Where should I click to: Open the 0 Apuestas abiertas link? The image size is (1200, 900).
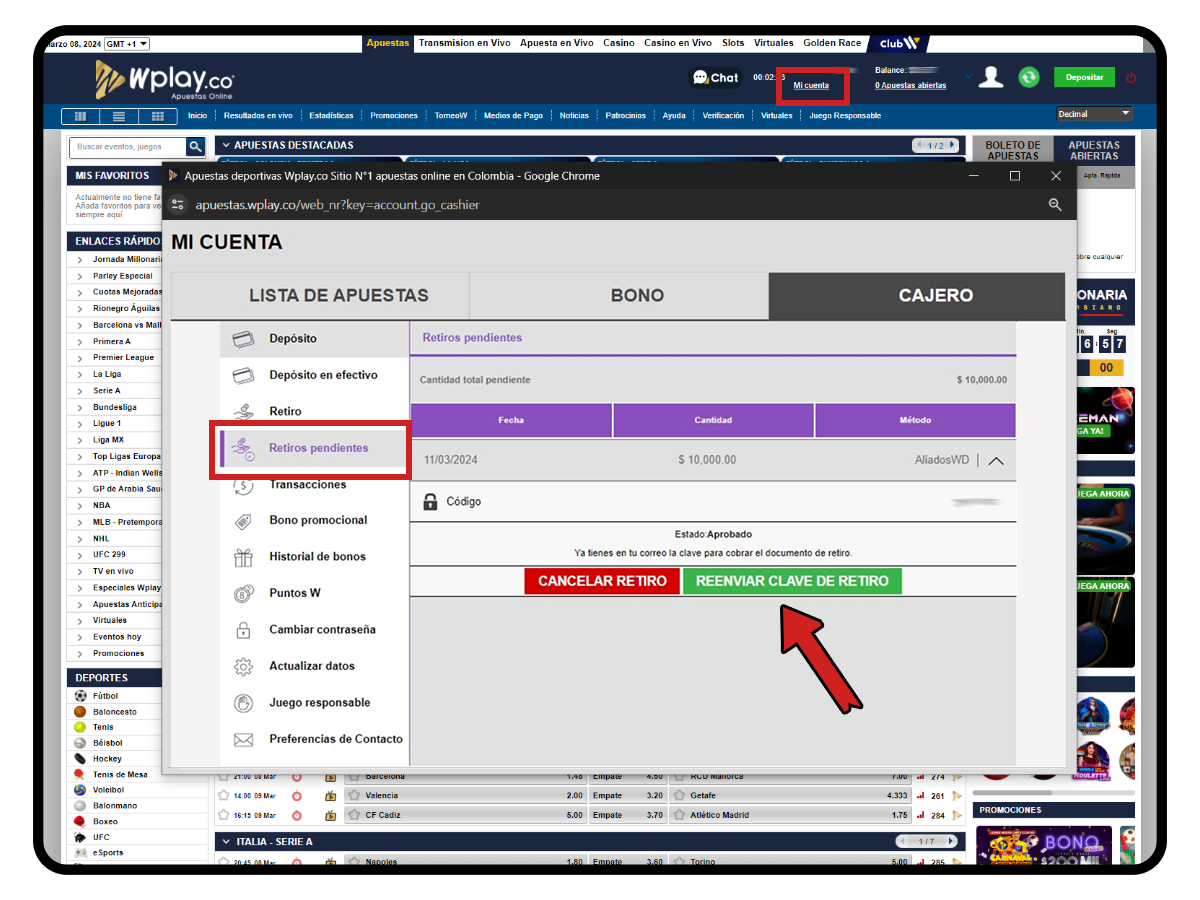coord(910,86)
